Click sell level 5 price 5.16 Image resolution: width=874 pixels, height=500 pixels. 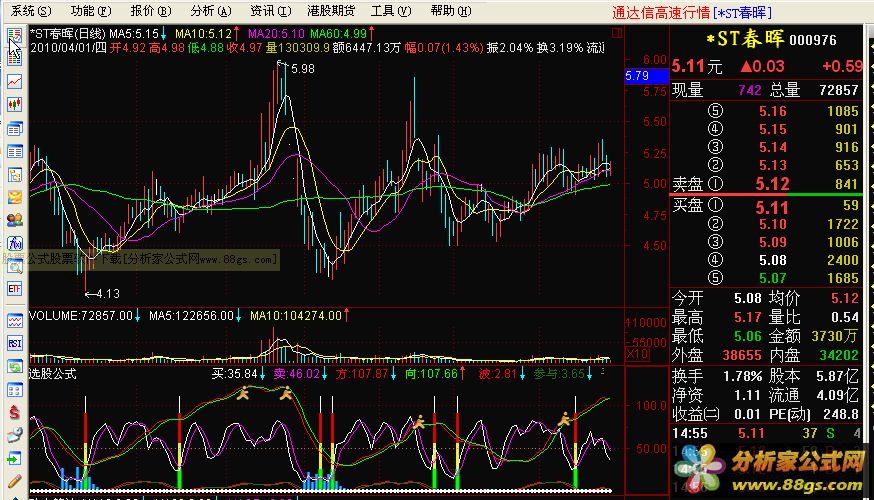773,111
